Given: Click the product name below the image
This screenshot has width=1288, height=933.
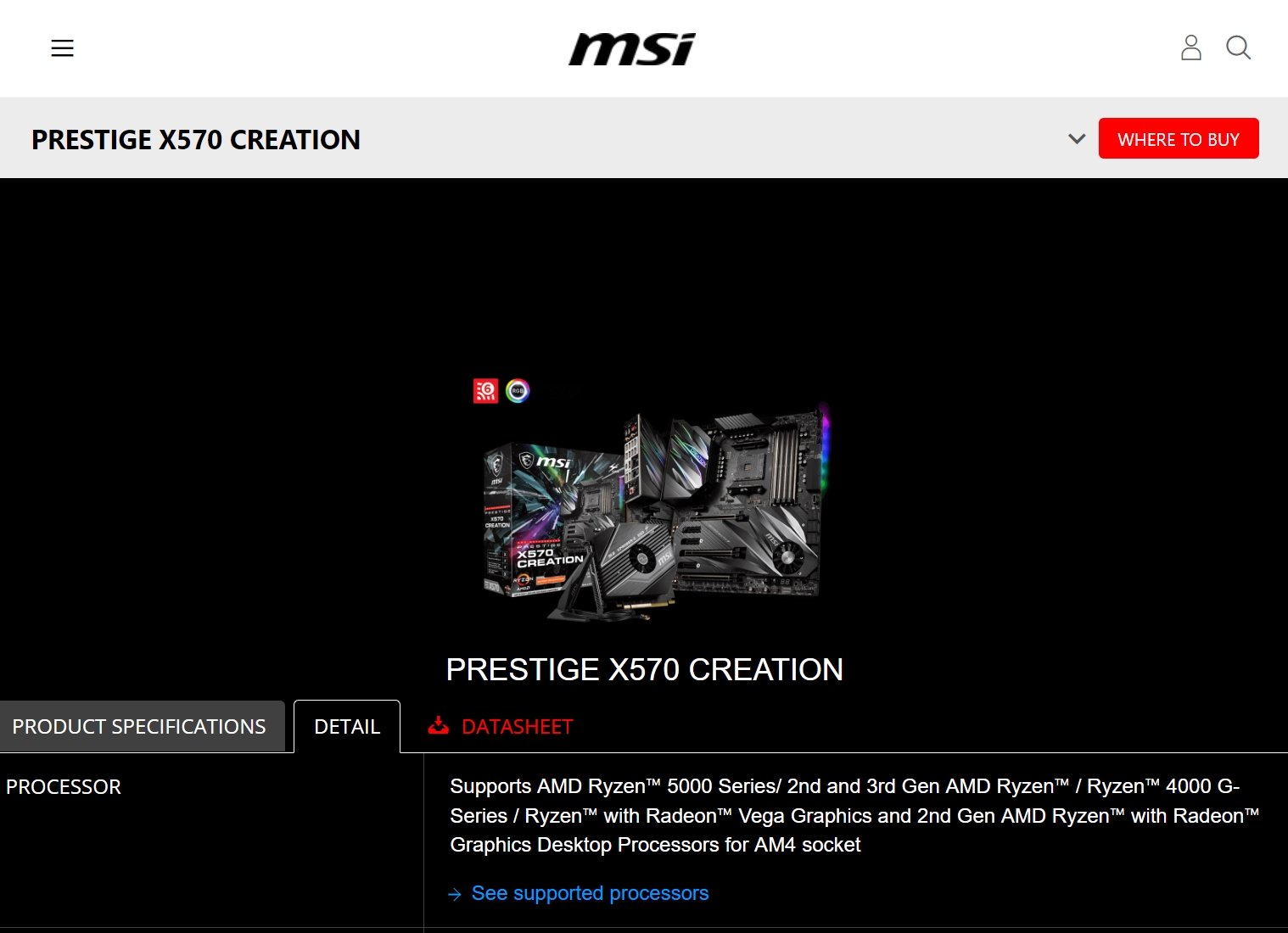Looking at the screenshot, I should coord(645,670).
